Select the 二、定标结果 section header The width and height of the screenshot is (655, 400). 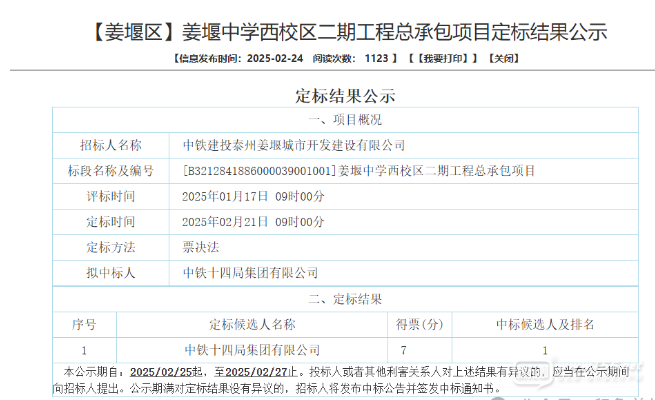tap(345, 298)
